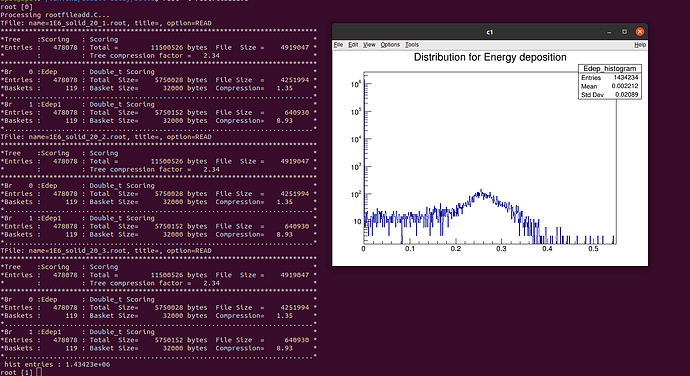Click the 10^3 label on the y-axis
This screenshot has height=376, width=690.
(x=356, y=167)
